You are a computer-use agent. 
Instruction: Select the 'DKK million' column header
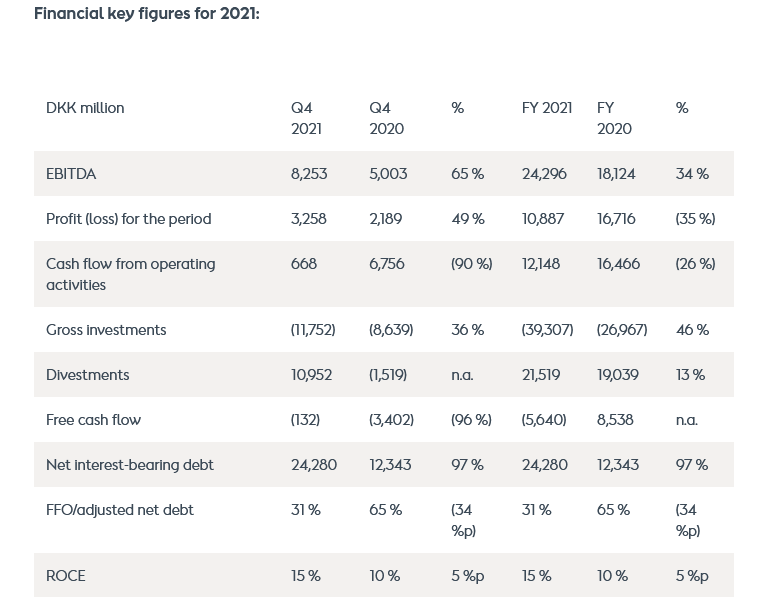(85, 108)
